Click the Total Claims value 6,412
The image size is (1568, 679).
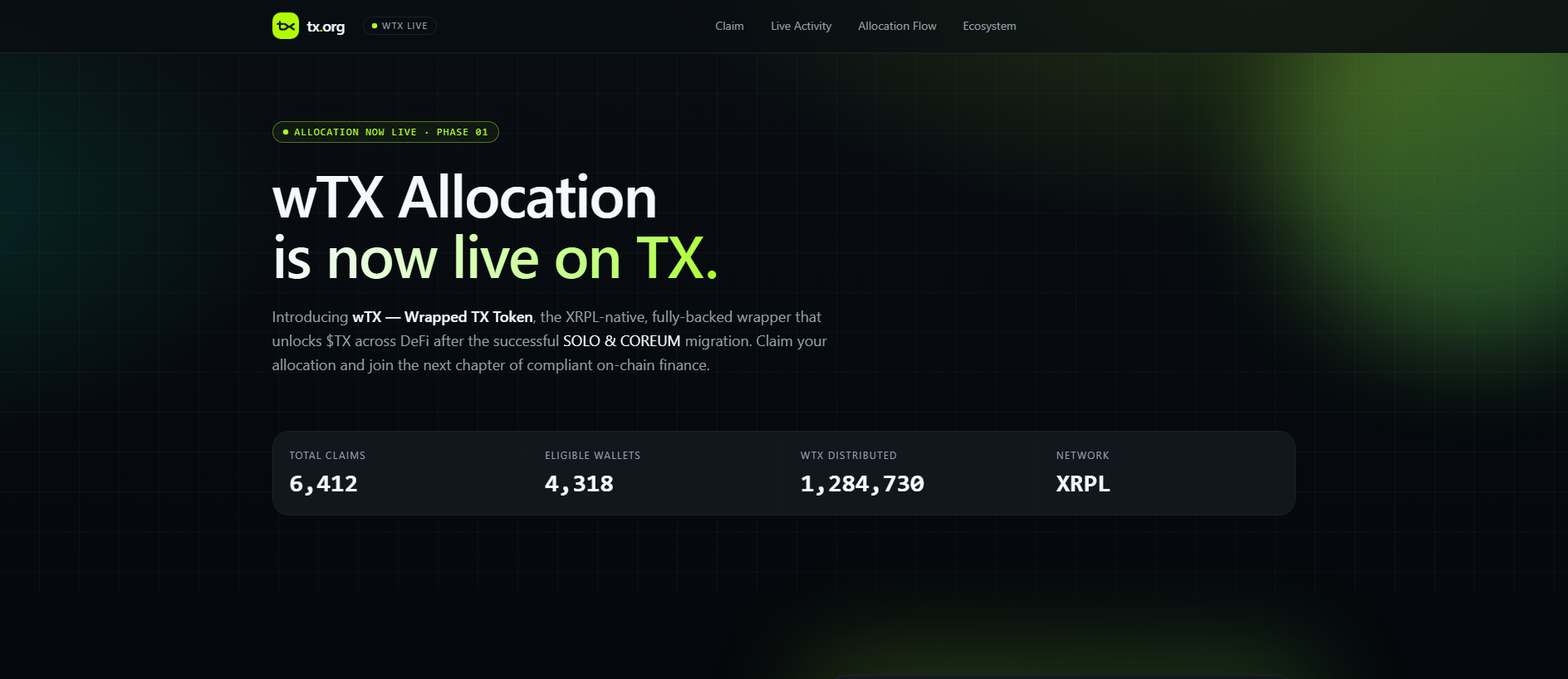[x=323, y=484]
